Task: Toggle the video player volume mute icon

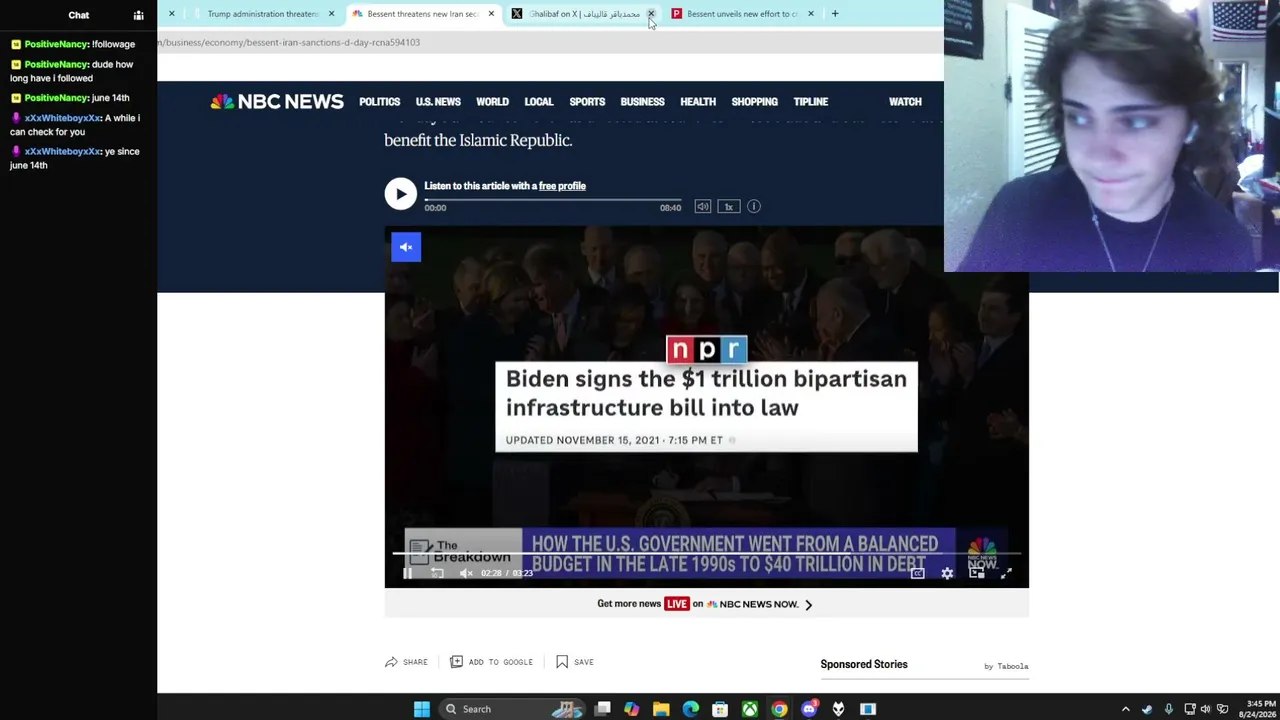Action: point(466,573)
